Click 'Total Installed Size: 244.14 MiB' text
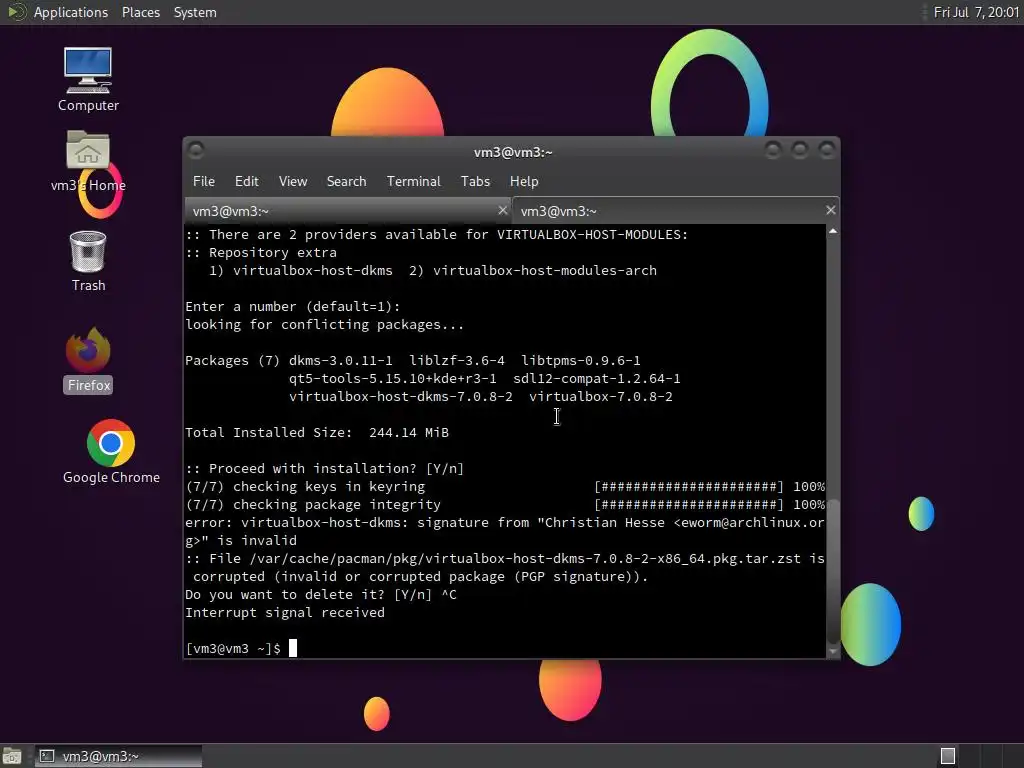Viewport: 1024px width, 768px height. click(x=317, y=432)
